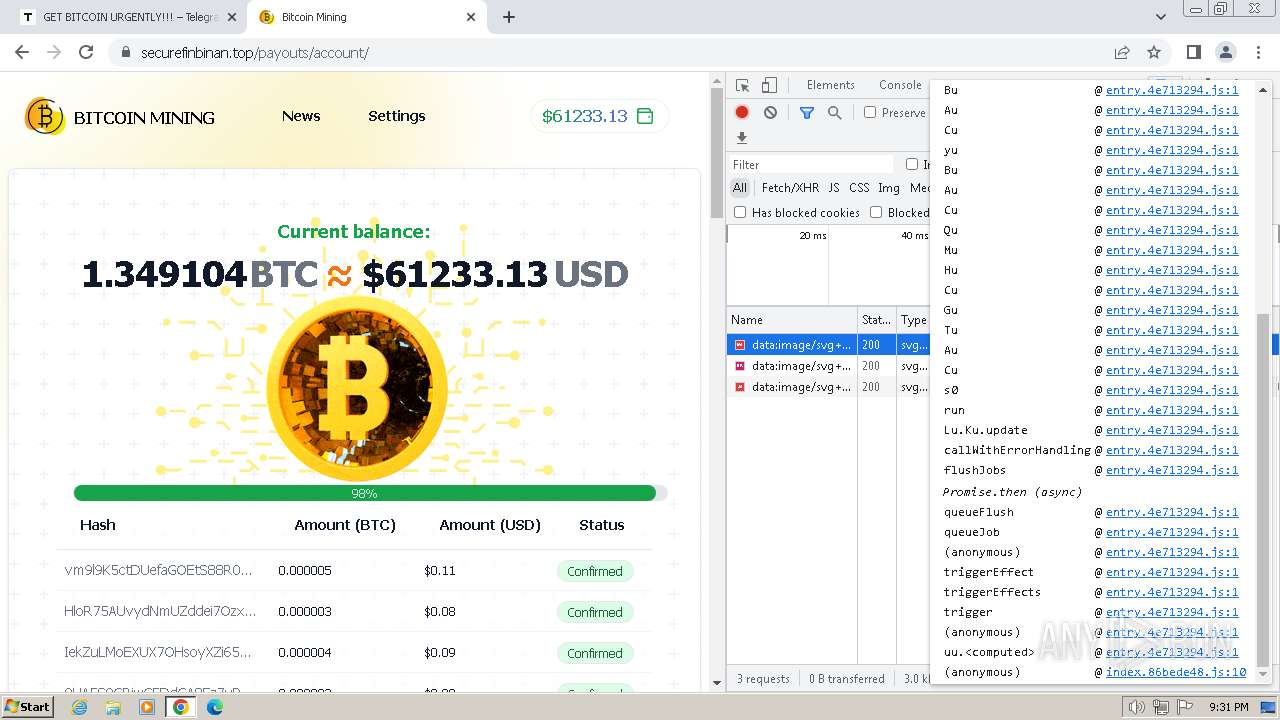This screenshot has width=1280, height=720.
Task: Open the News page link
Action: click(x=301, y=116)
